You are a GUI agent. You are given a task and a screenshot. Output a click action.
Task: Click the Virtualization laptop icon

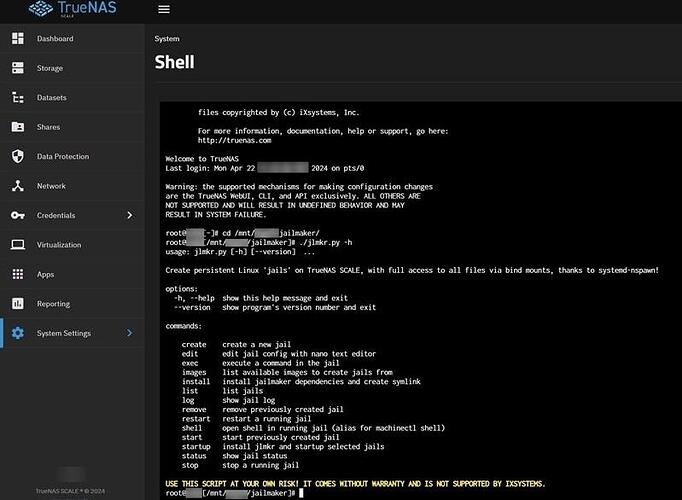click(x=17, y=245)
